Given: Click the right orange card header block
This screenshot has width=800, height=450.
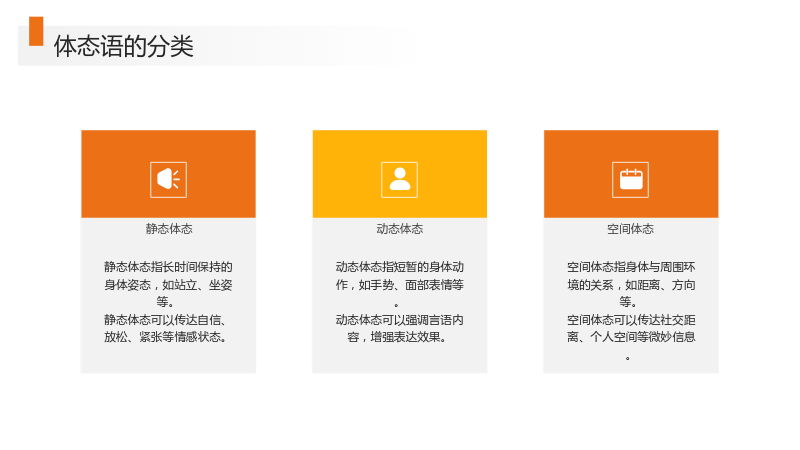Looking at the screenshot, I should tap(631, 174).
